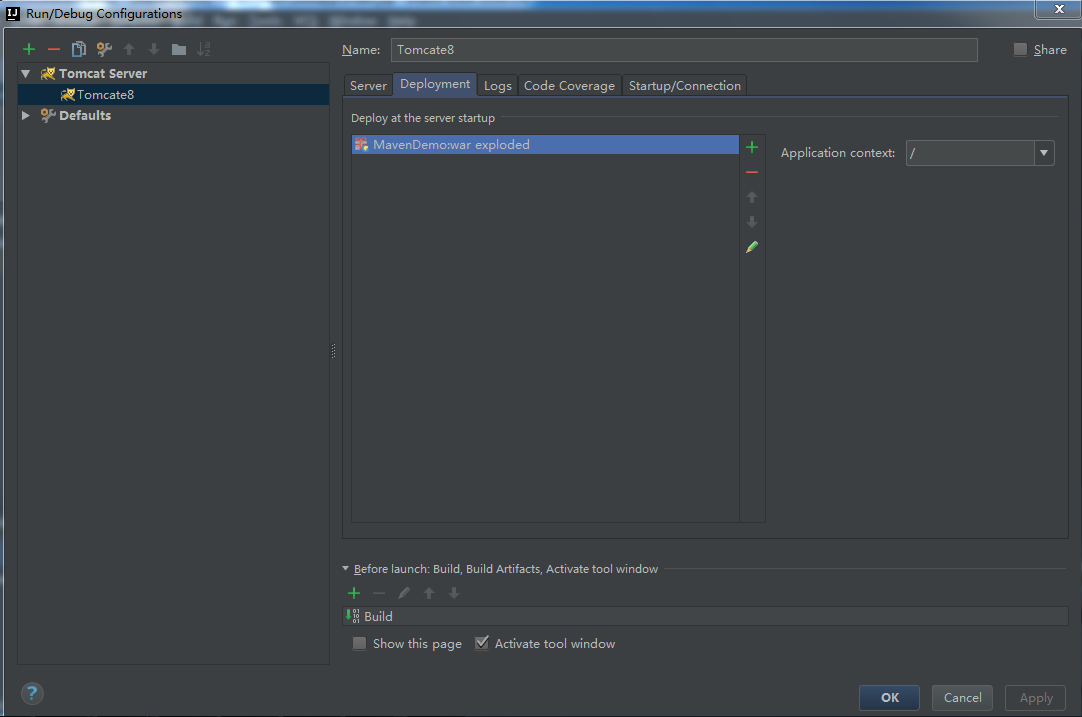This screenshot has height=717, width=1082.
Task: Add new configuration with green plus icon
Action: coord(29,49)
